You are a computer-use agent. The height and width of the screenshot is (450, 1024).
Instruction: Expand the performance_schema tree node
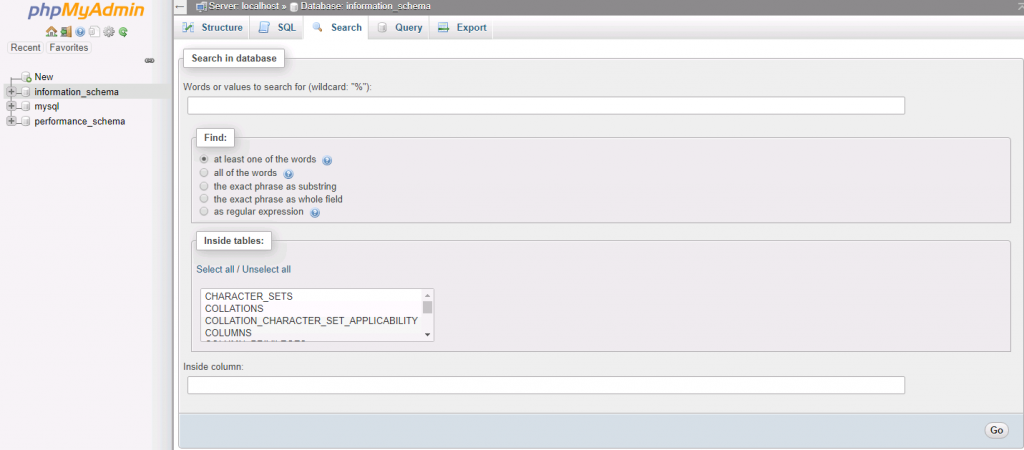(11, 121)
